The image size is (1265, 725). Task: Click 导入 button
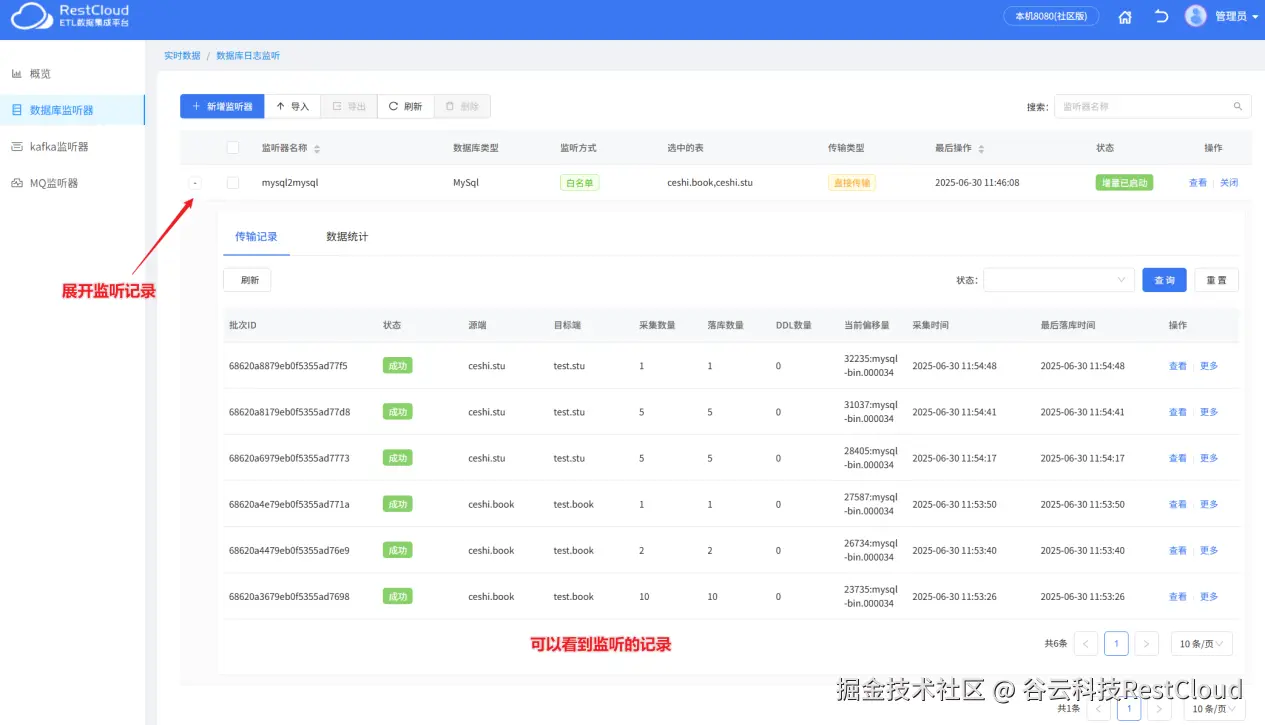(293, 106)
